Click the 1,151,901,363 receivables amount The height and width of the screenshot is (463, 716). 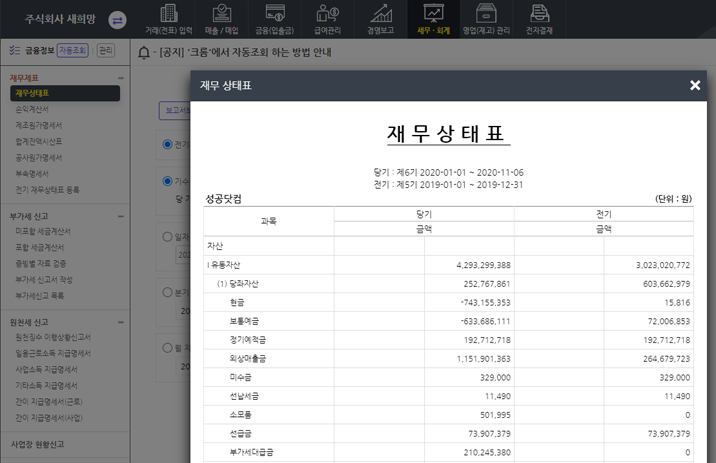tap(484, 358)
